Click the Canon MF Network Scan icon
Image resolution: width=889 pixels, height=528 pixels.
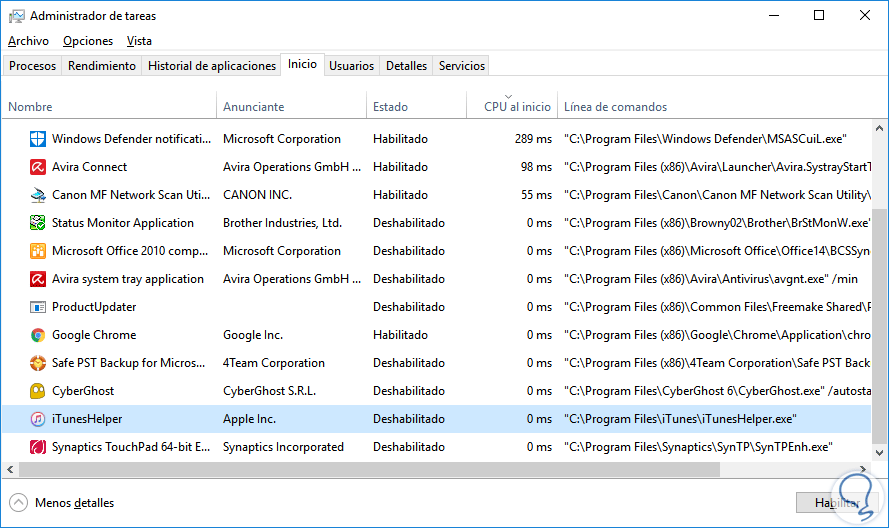38,195
